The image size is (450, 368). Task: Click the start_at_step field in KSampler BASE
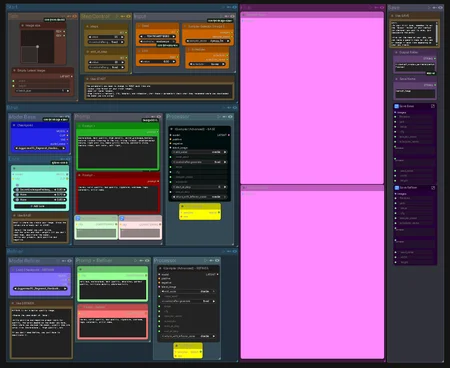pyautogui.click(x=199, y=187)
